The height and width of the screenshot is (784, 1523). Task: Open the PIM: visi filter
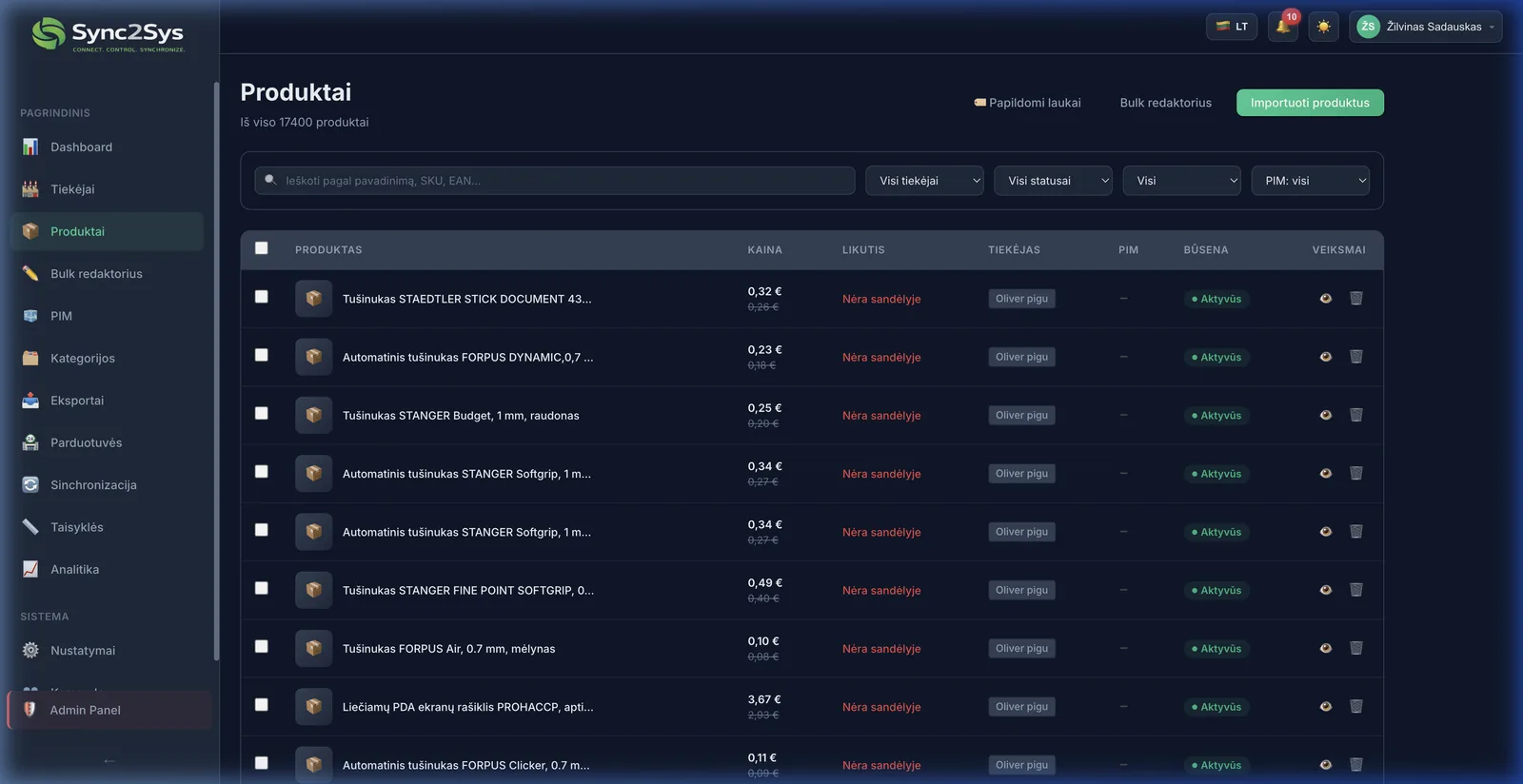(1310, 181)
